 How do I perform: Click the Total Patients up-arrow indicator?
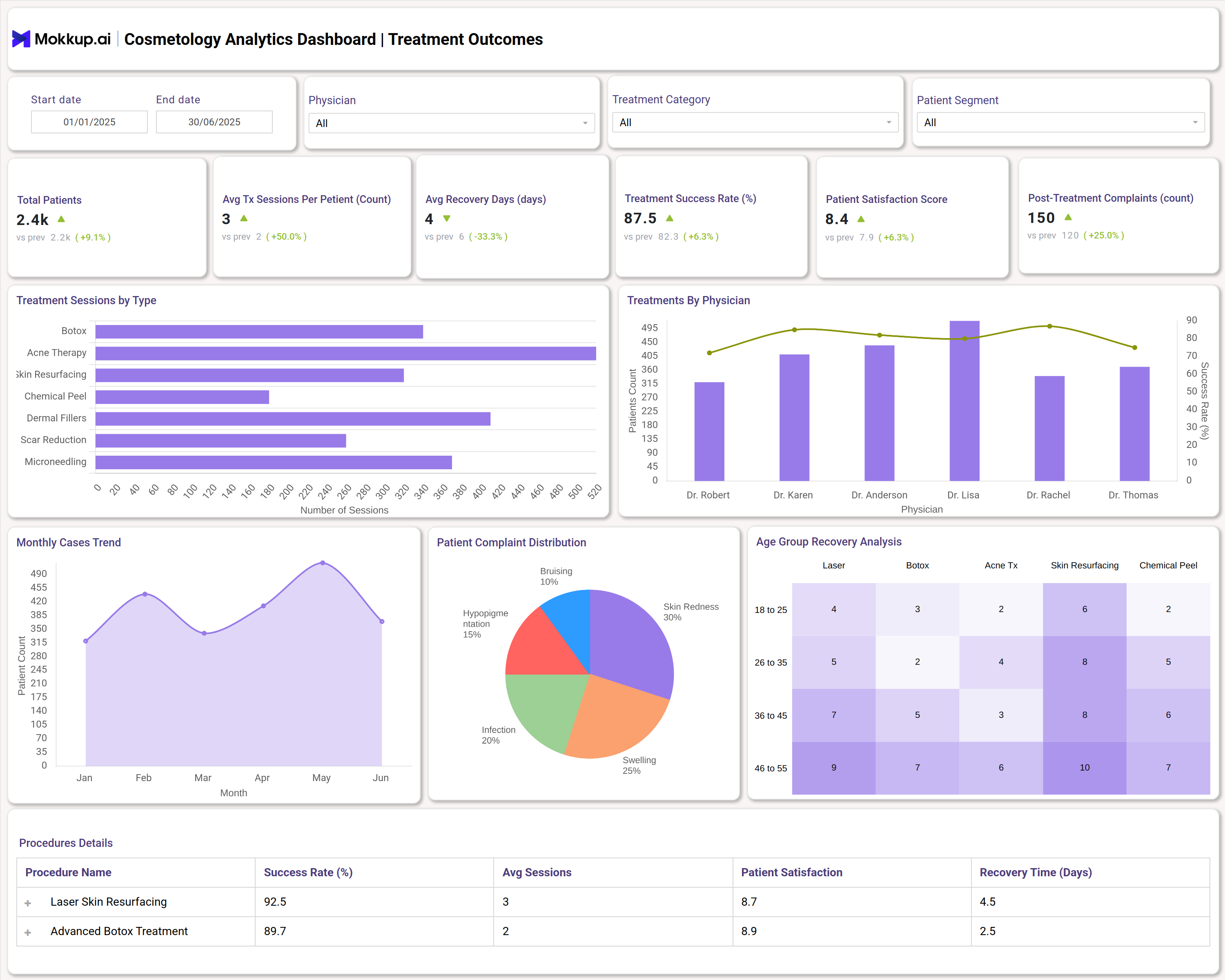(x=61, y=219)
